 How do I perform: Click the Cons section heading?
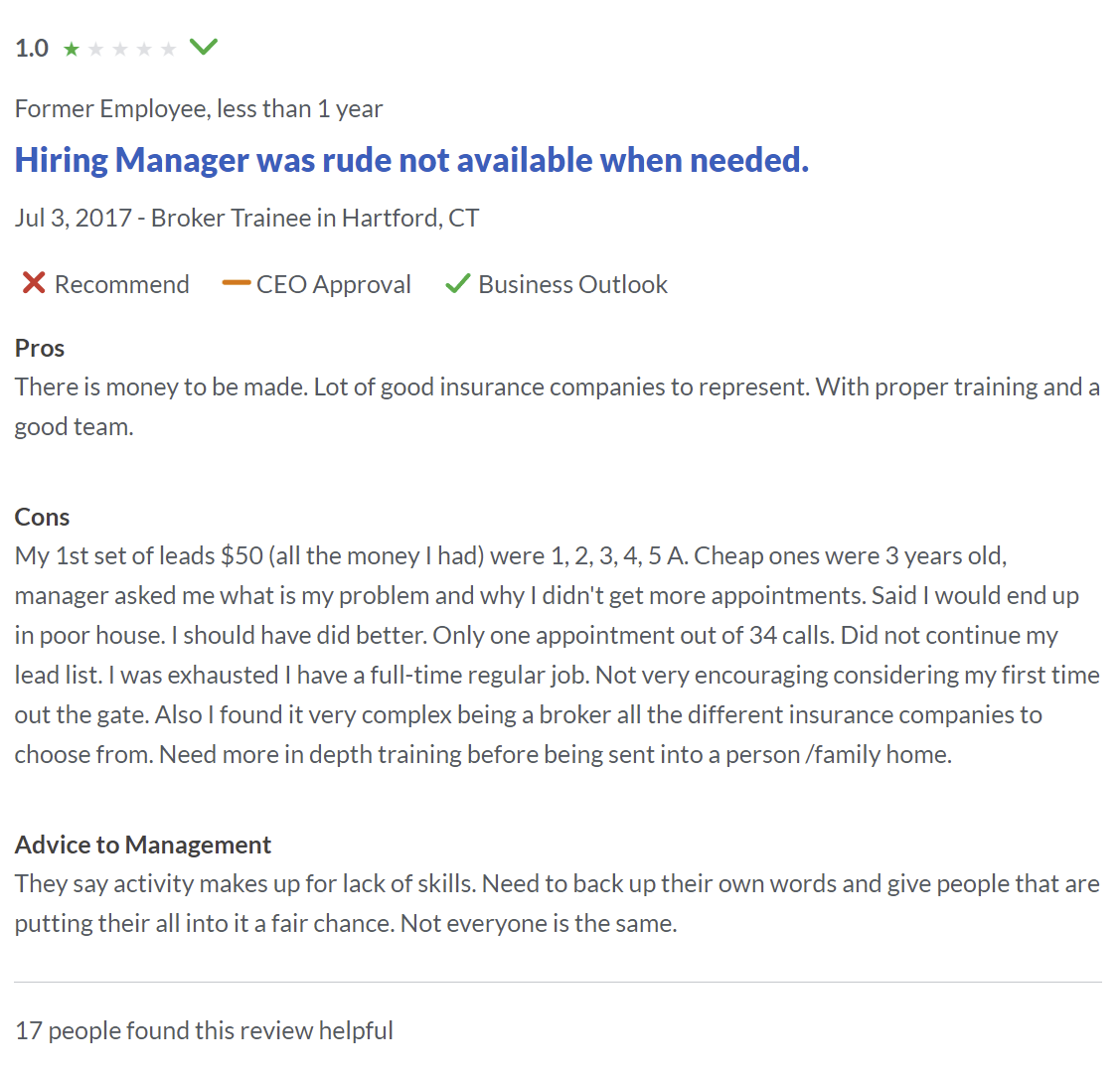42,517
